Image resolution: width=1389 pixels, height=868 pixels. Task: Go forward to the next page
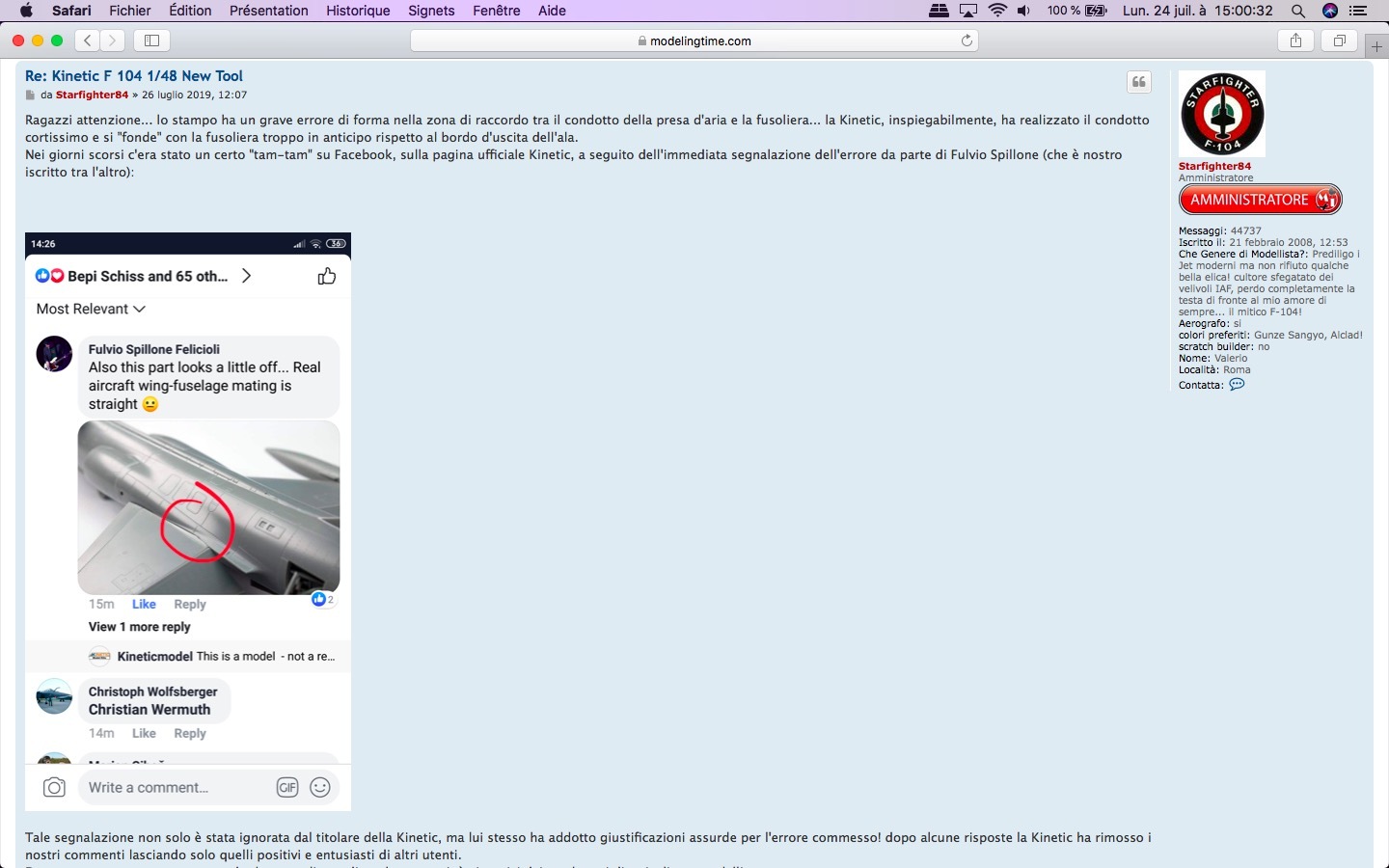click(x=113, y=41)
